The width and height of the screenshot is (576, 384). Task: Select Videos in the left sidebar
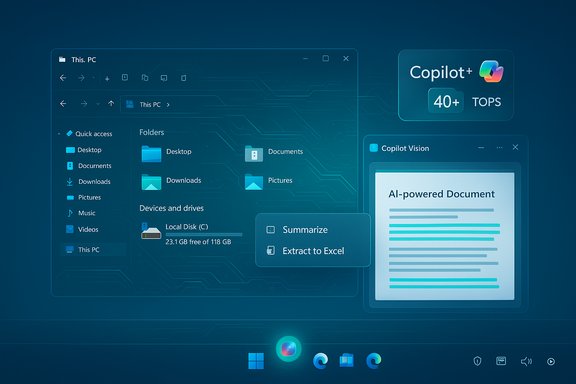(x=82, y=229)
